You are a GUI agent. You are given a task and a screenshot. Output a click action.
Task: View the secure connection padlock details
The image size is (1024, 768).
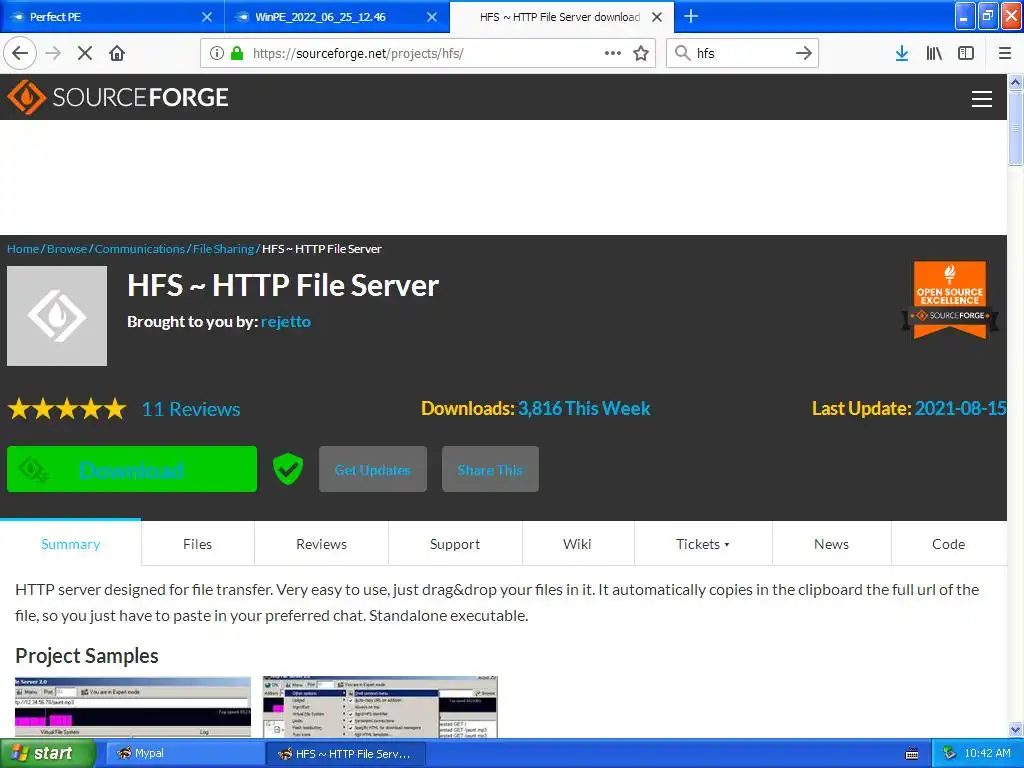[x=237, y=53]
